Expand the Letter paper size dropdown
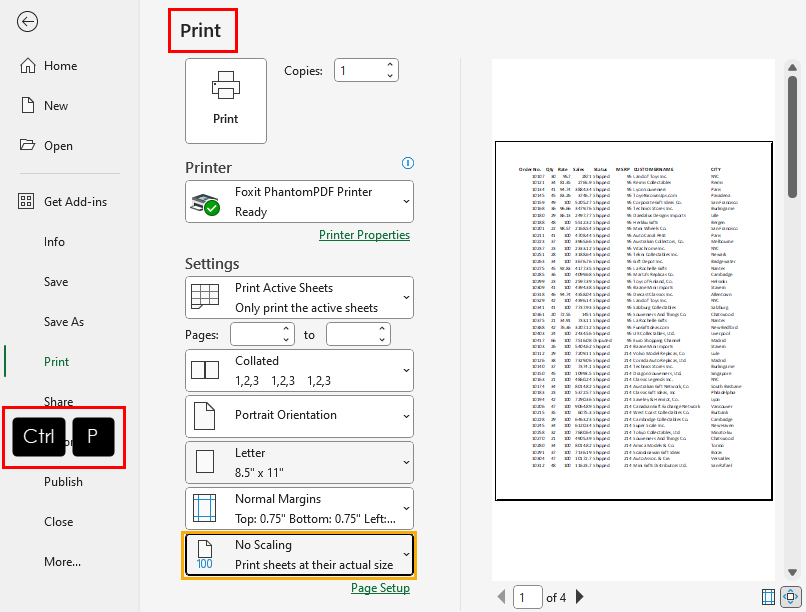This screenshot has width=806, height=612. coord(299,462)
